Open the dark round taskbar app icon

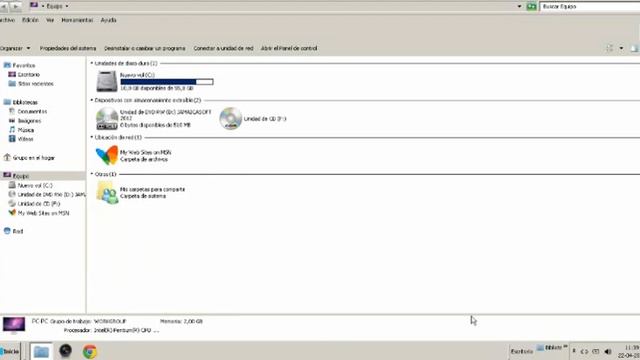coord(65,351)
